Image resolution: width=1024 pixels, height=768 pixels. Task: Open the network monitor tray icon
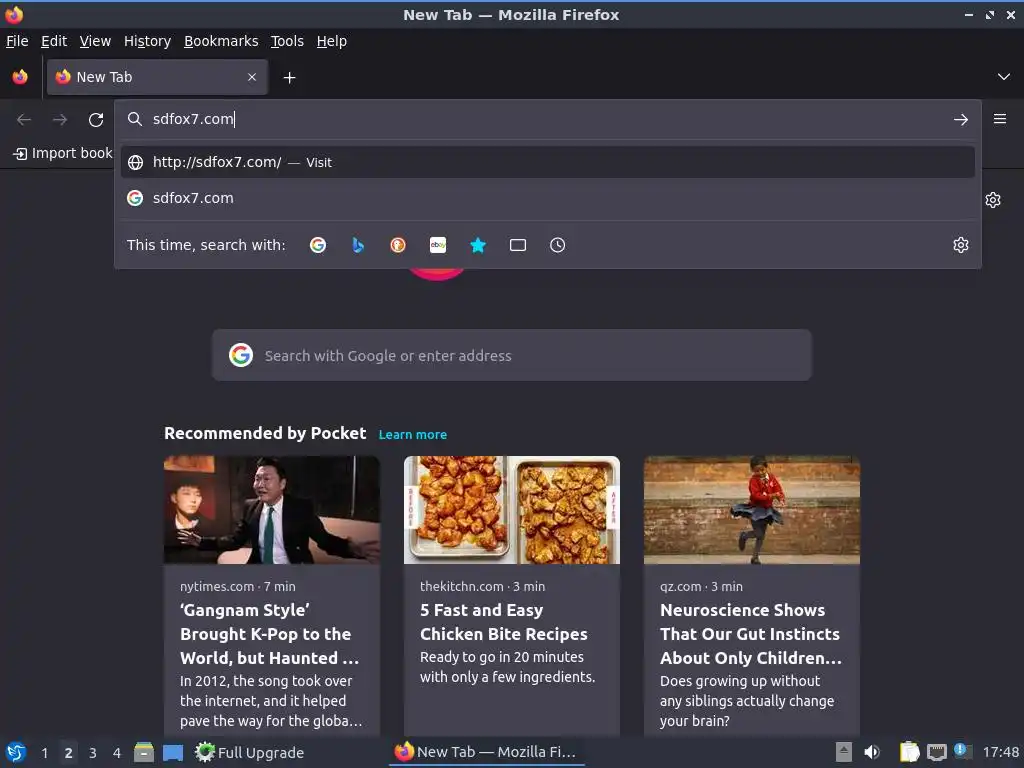pos(937,752)
